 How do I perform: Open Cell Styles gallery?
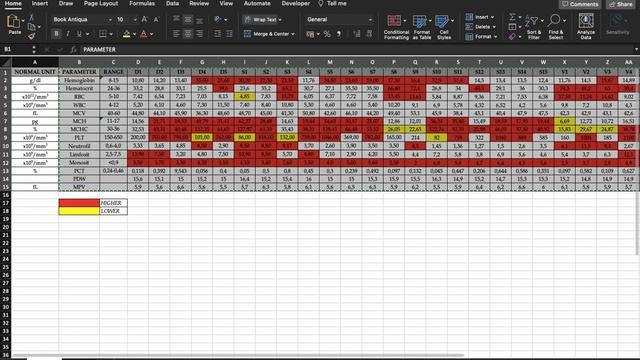click(x=444, y=27)
